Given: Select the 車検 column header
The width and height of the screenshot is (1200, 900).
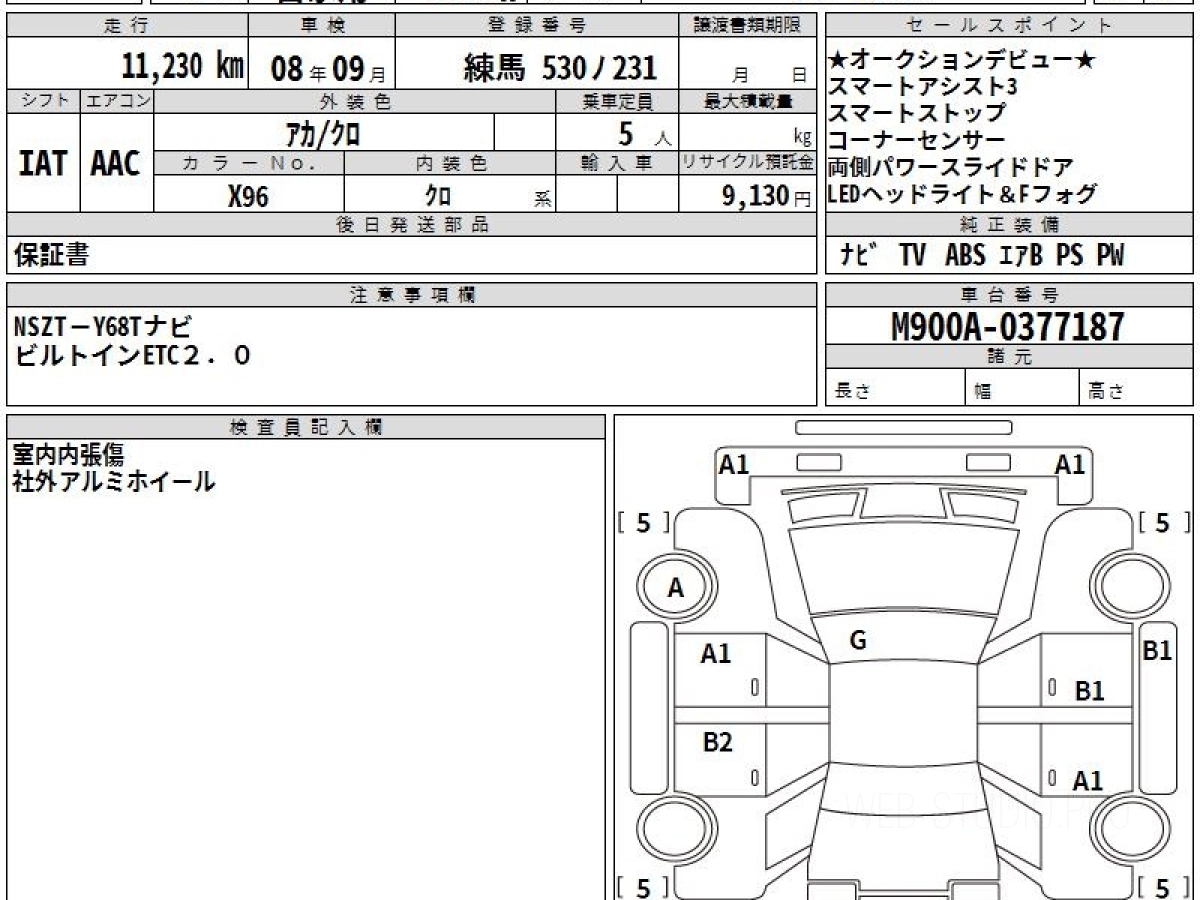Looking at the screenshot, I should pyautogui.click(x=322, y=26).
